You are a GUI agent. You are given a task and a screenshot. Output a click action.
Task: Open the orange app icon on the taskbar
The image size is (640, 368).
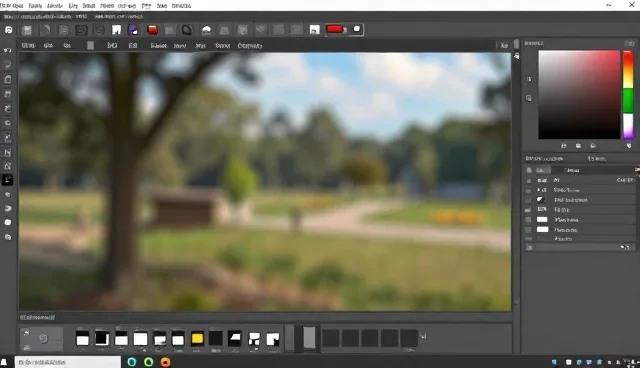pos(165,362)
